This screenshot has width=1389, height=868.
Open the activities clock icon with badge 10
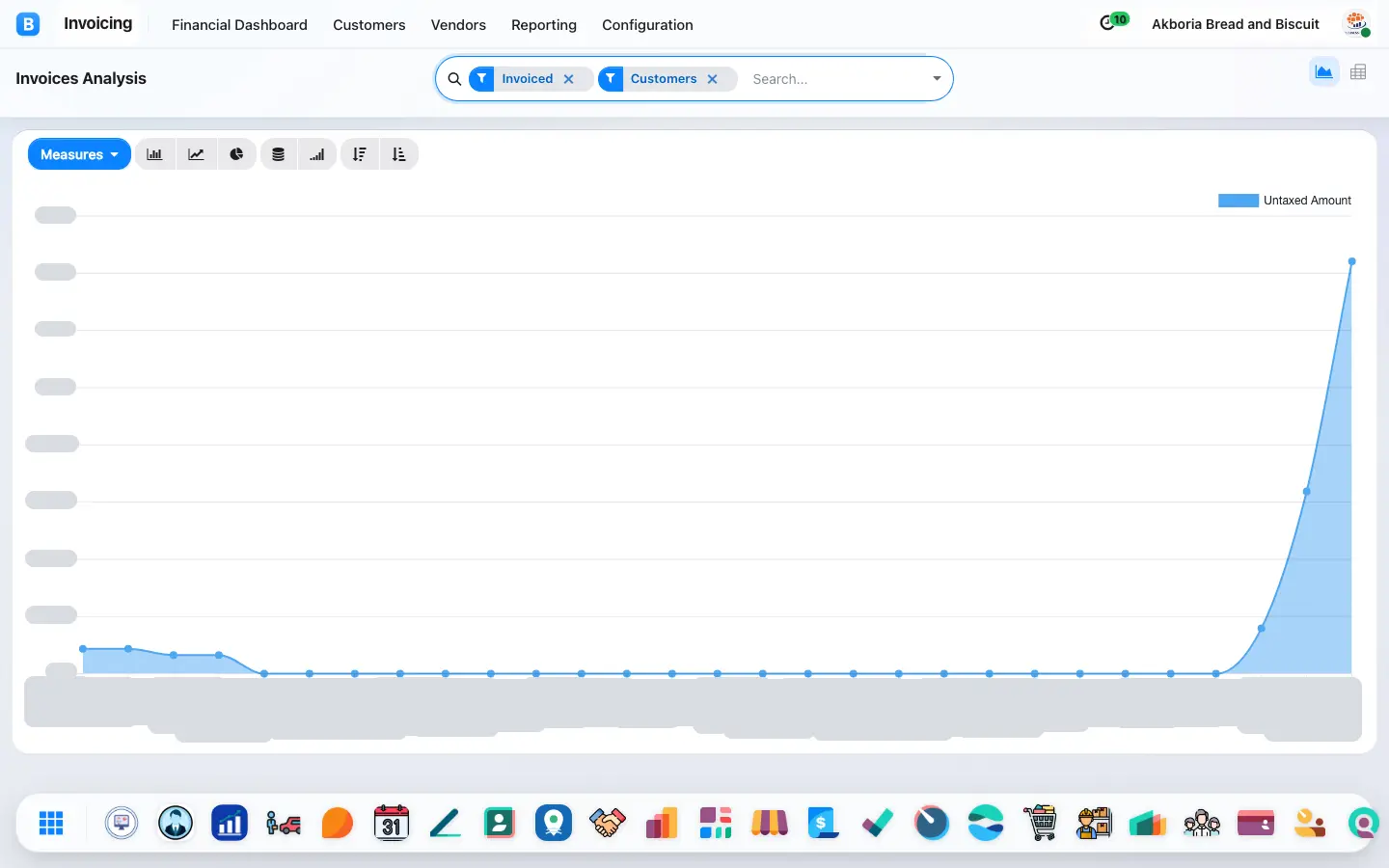[x=1114, y=22]
